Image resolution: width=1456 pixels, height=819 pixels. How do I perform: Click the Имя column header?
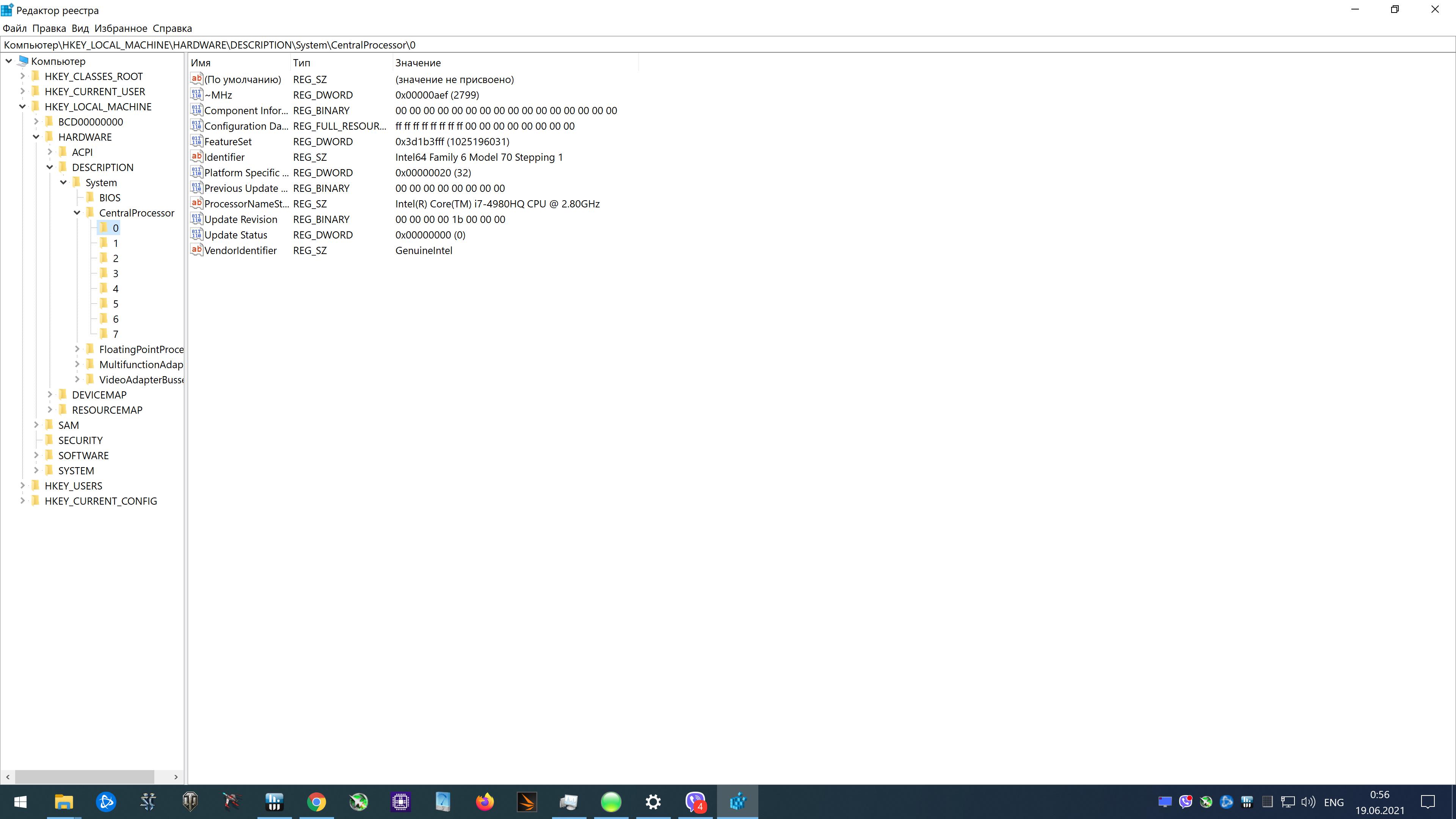pos(201,63)
